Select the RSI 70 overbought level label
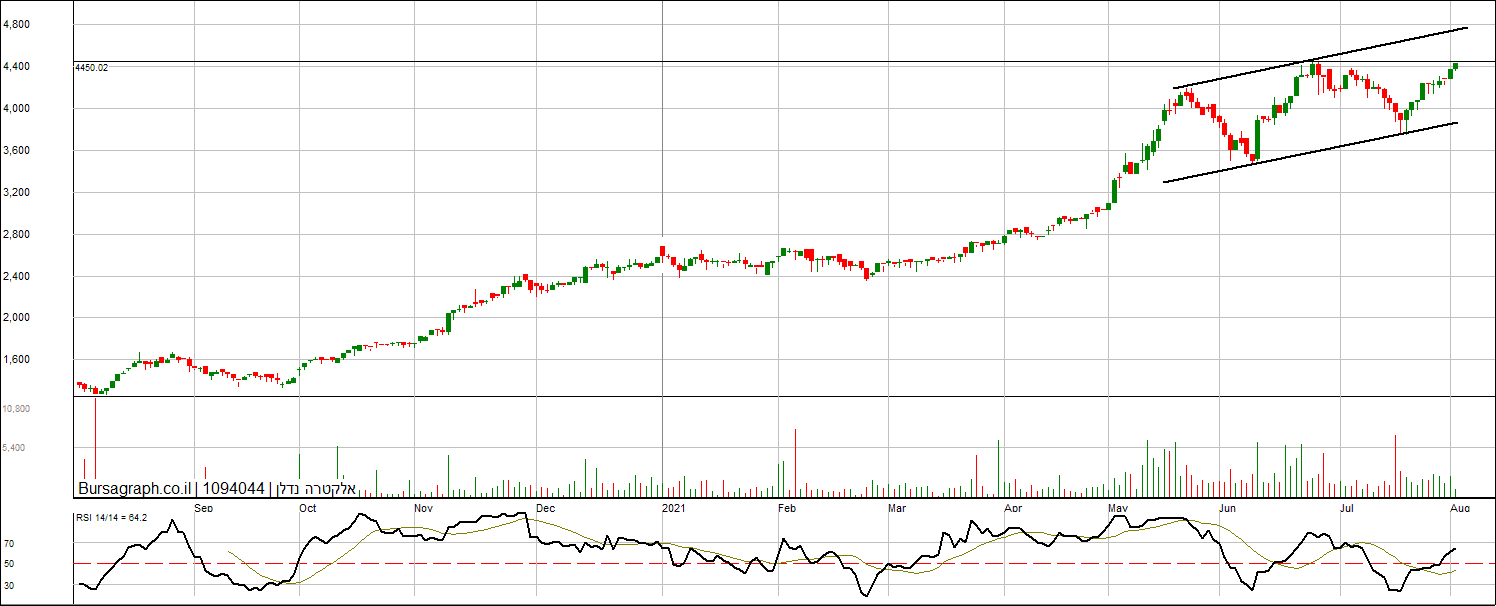The height and width of the screenshot is (606, 1496). coord(9,544)
